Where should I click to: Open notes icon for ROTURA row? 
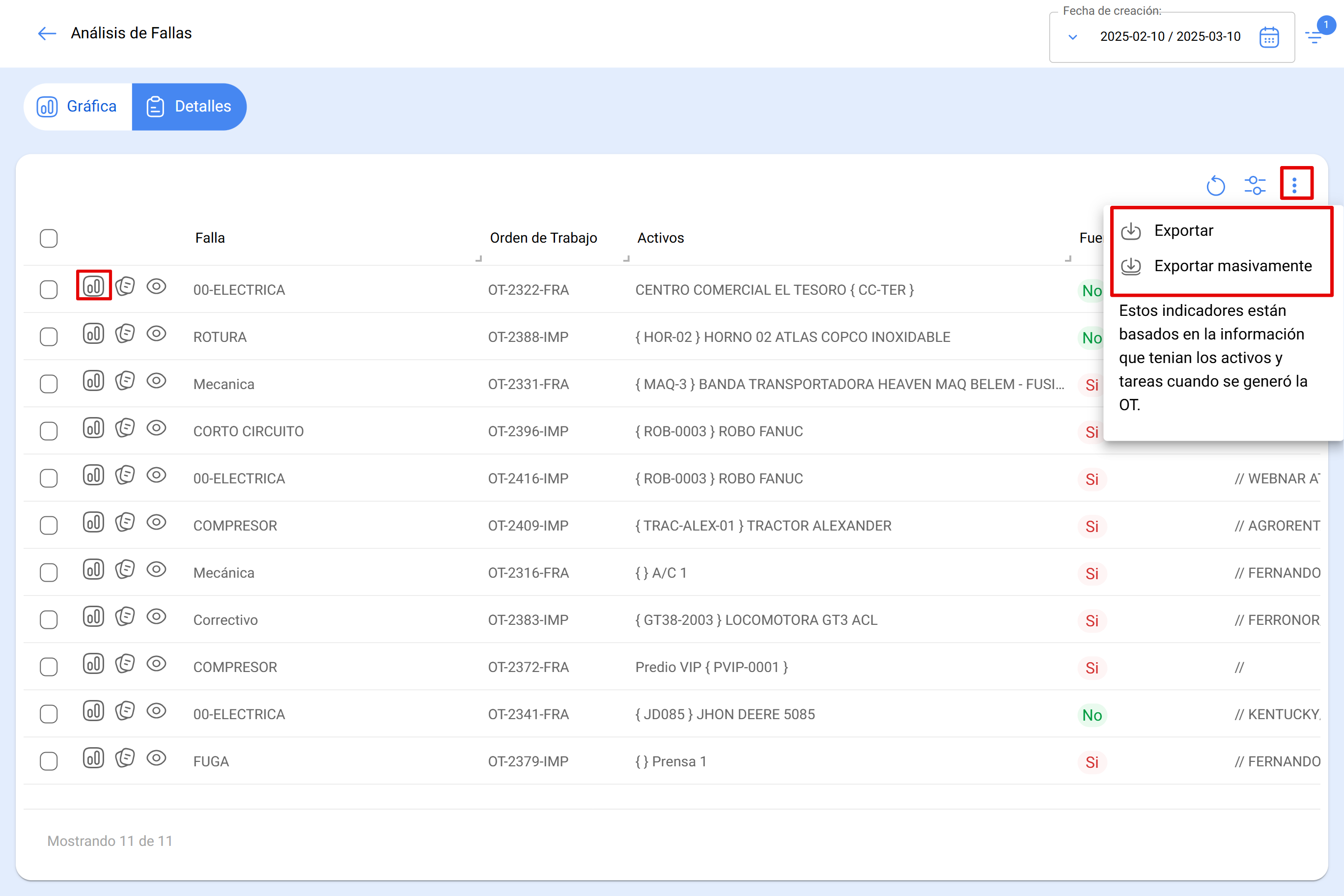(x=125, y=333)
